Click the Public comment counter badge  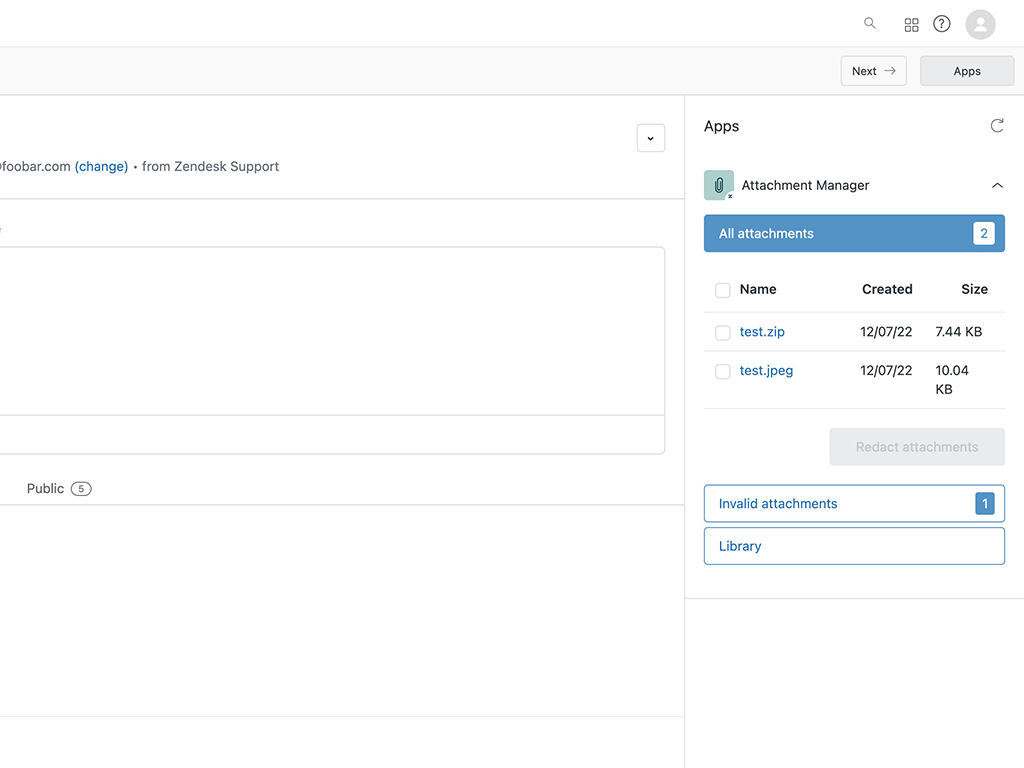pos(81,488)
